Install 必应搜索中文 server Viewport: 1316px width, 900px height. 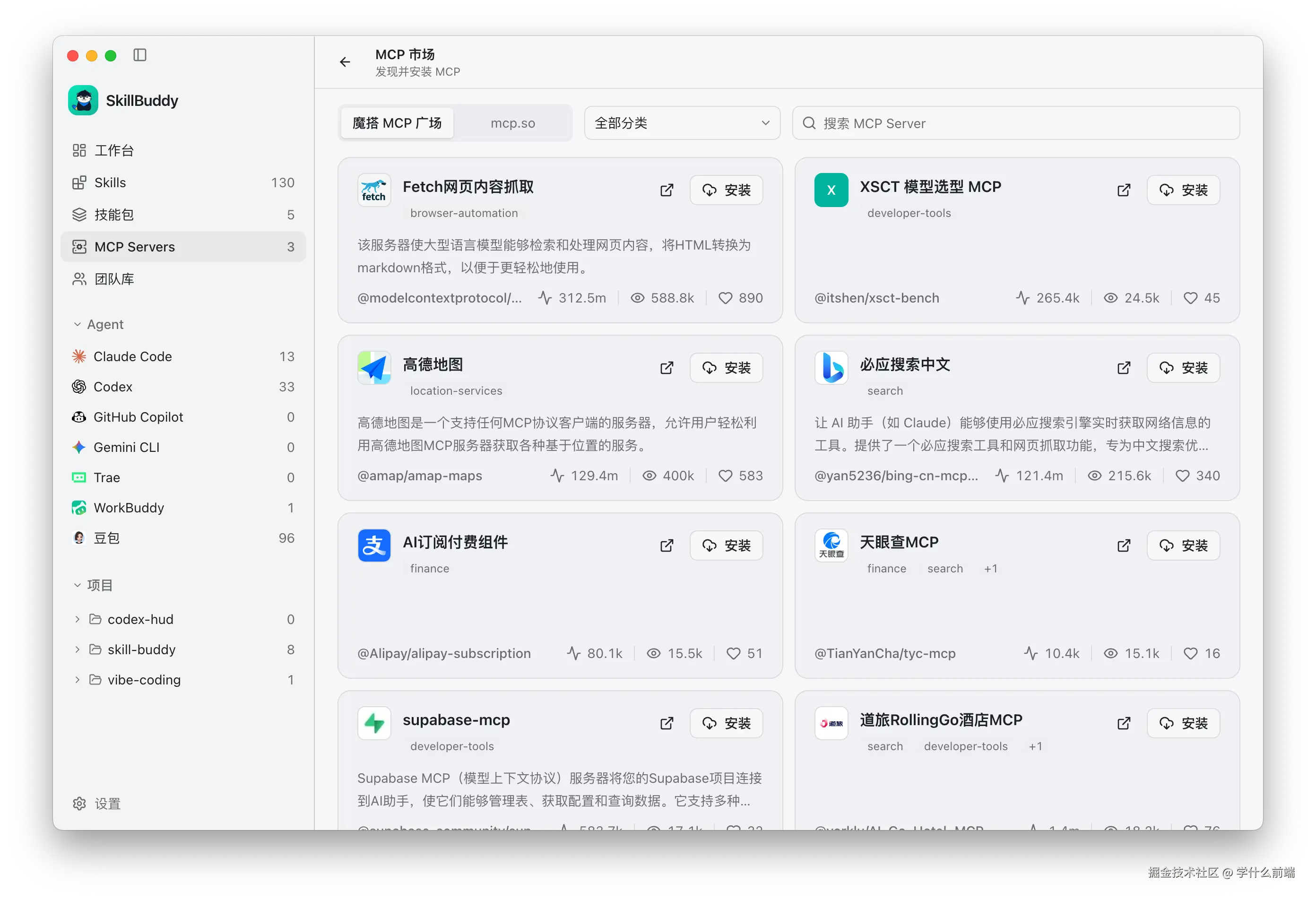coord(1183,368)
